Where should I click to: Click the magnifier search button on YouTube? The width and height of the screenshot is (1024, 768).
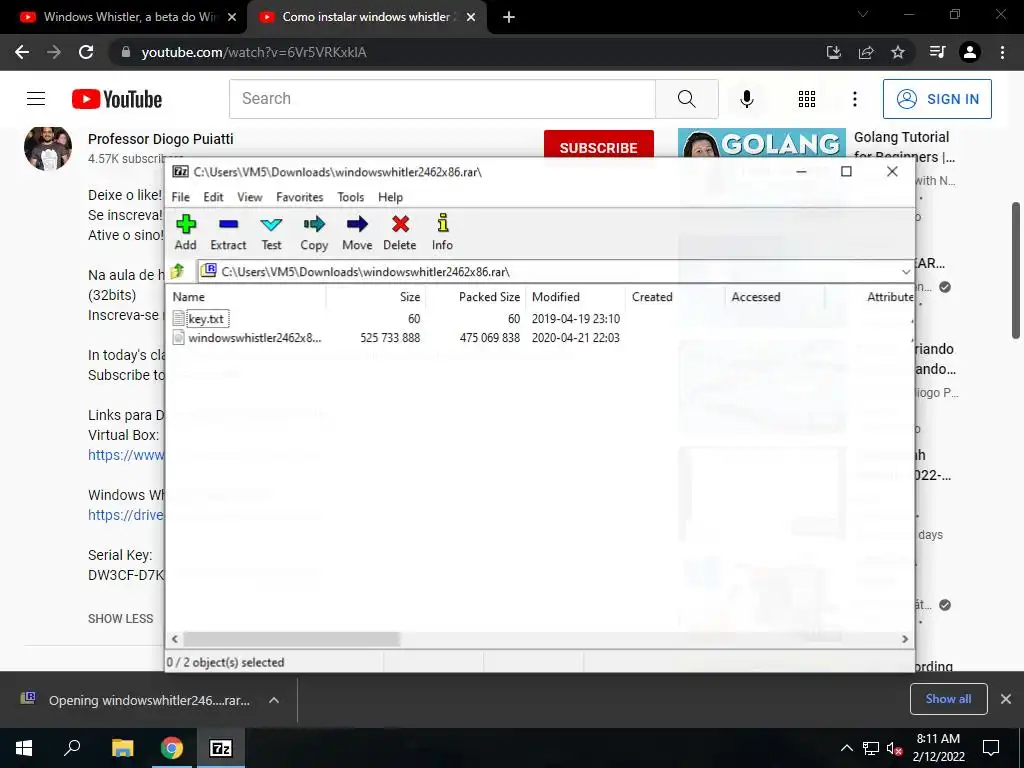pyautogui.click(x=686, y=99)
